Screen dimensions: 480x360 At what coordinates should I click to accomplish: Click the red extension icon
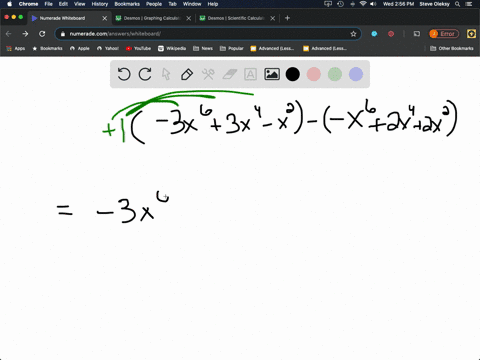[x=391, y=34]
